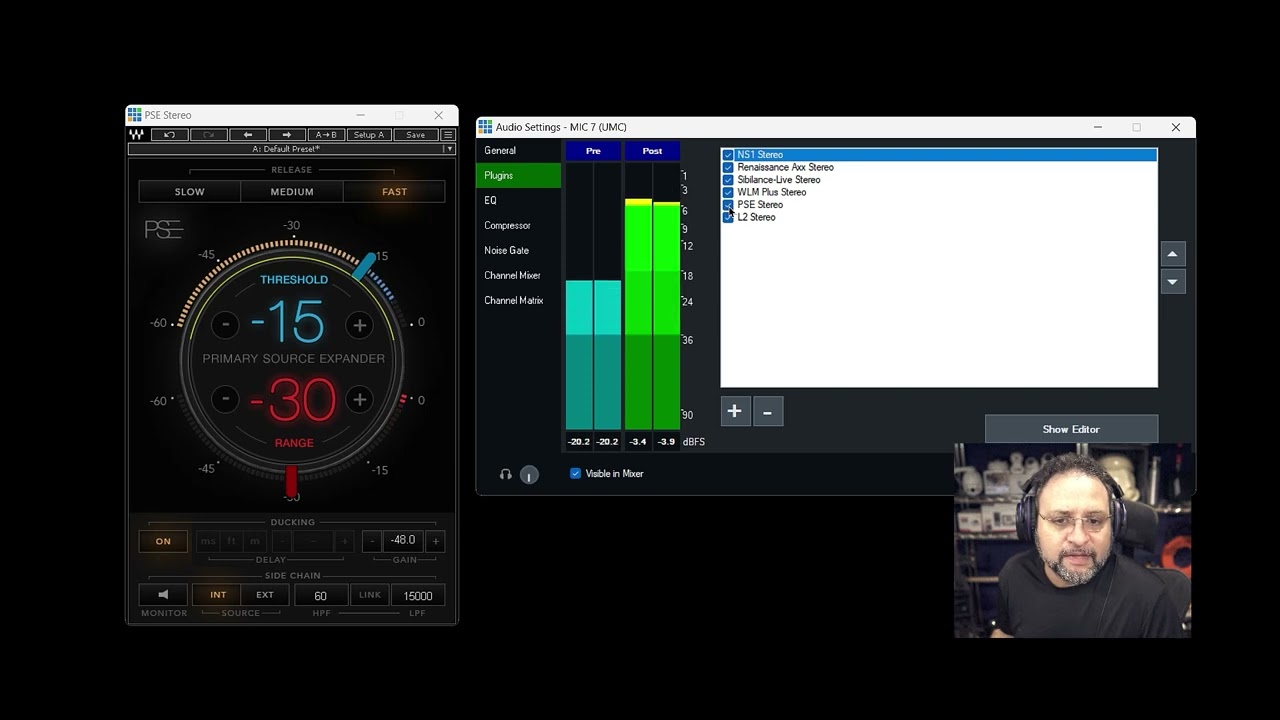This screenshot has width=1280, height=720.
Task: Open the Default Preset dropdown
Action: [291, 149]
